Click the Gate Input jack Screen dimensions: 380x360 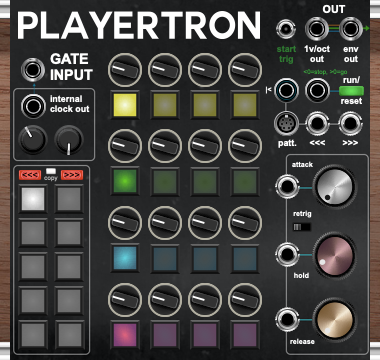[33, 70]
